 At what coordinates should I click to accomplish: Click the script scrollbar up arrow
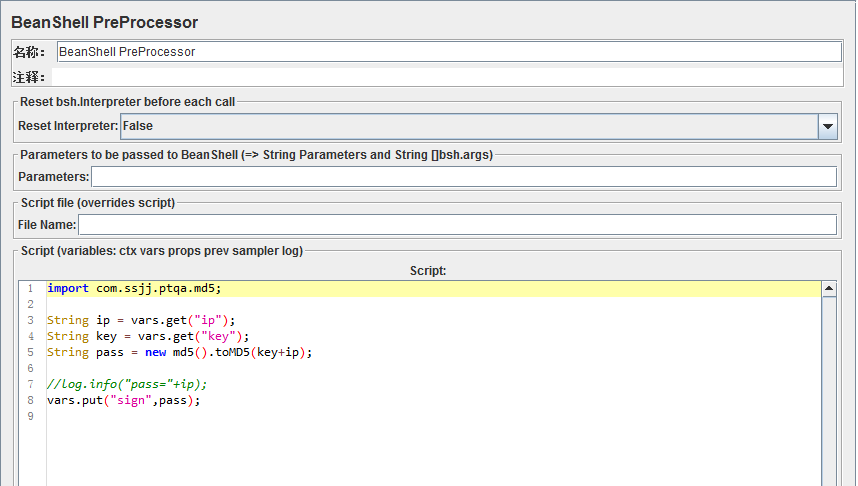coord(829,288)
